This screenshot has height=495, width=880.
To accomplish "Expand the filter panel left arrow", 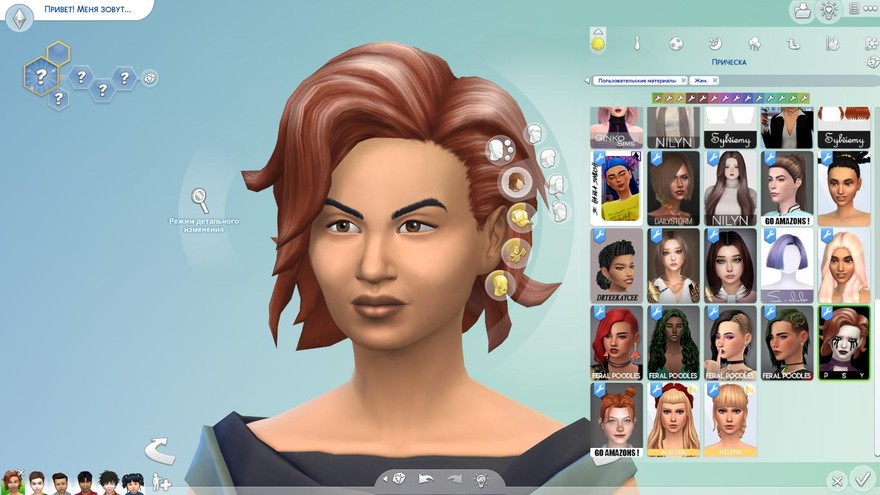I will pyautogui.click(x=587, y=80).
